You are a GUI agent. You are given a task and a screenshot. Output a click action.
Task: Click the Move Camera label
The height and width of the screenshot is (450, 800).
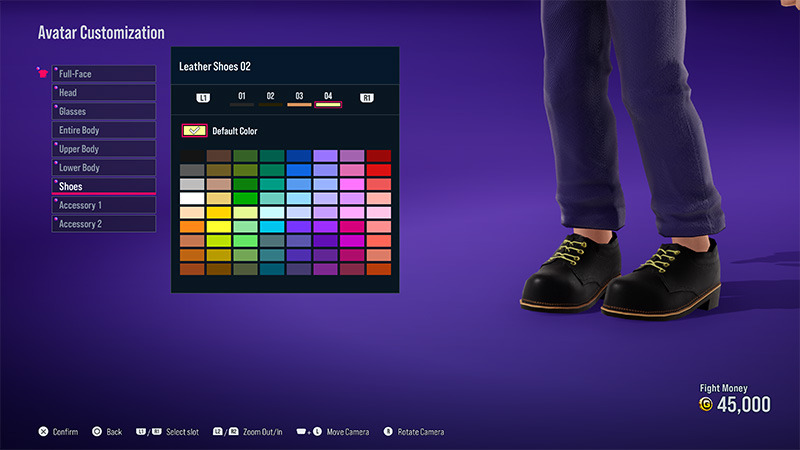(x=347, y=432)
